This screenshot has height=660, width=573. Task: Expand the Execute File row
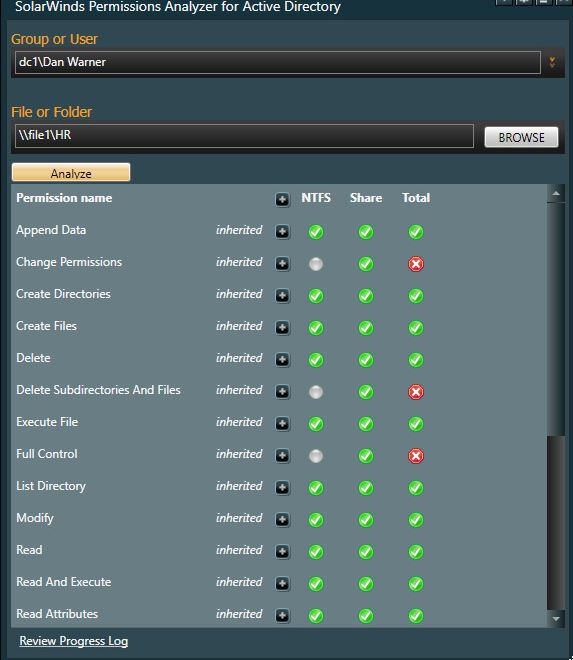[x=283, y=423]
